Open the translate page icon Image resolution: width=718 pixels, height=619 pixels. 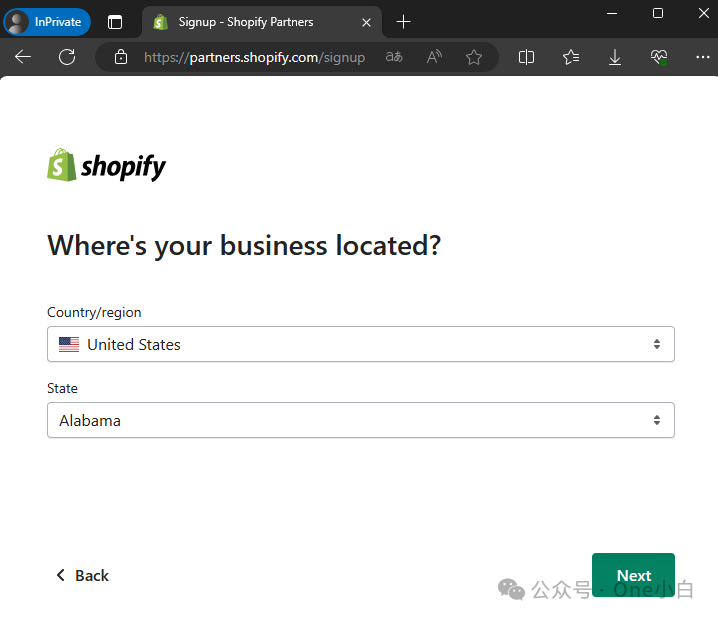tap(394, 57)
